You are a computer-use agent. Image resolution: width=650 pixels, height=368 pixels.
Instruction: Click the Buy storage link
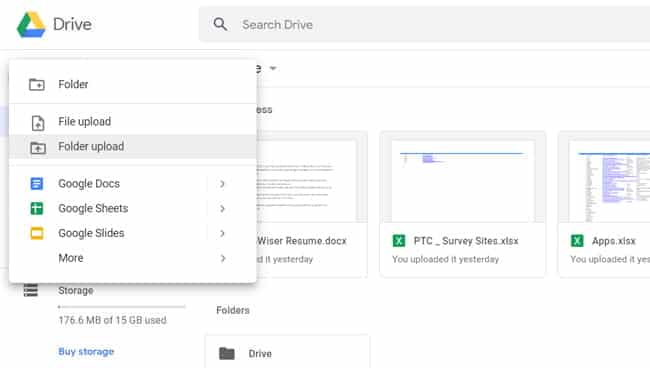[x=86, y=351]
